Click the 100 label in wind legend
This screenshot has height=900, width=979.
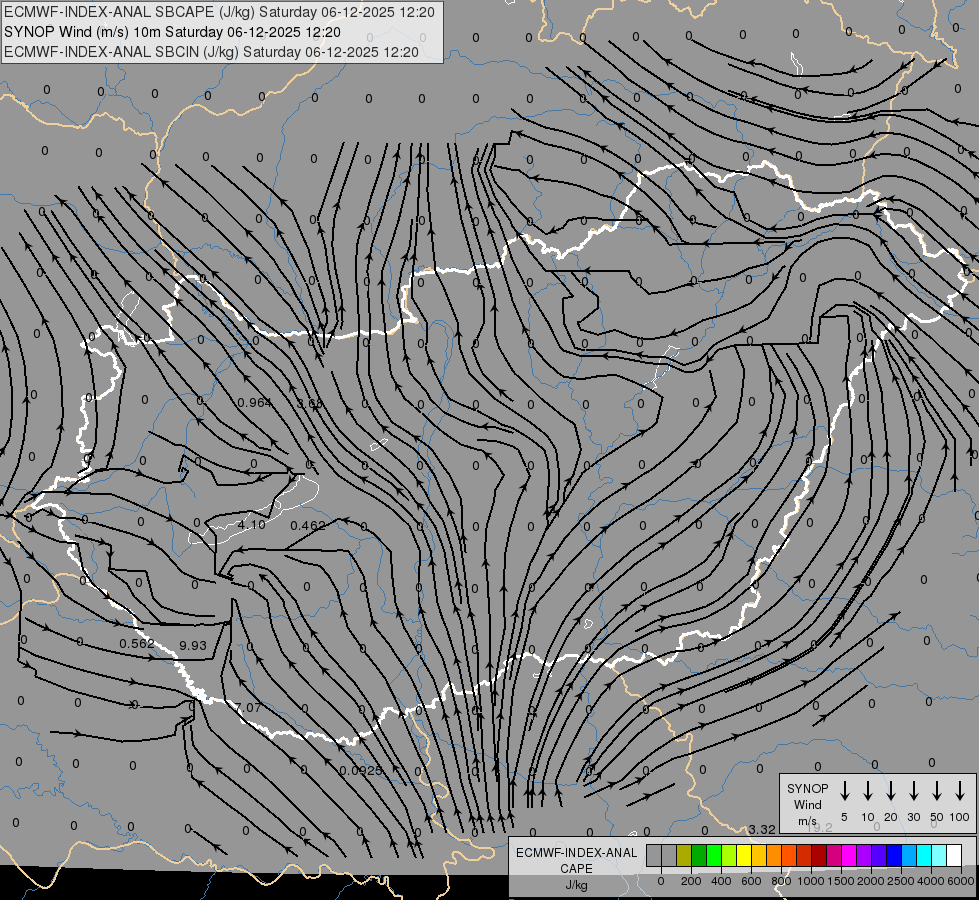click(960, 817)
